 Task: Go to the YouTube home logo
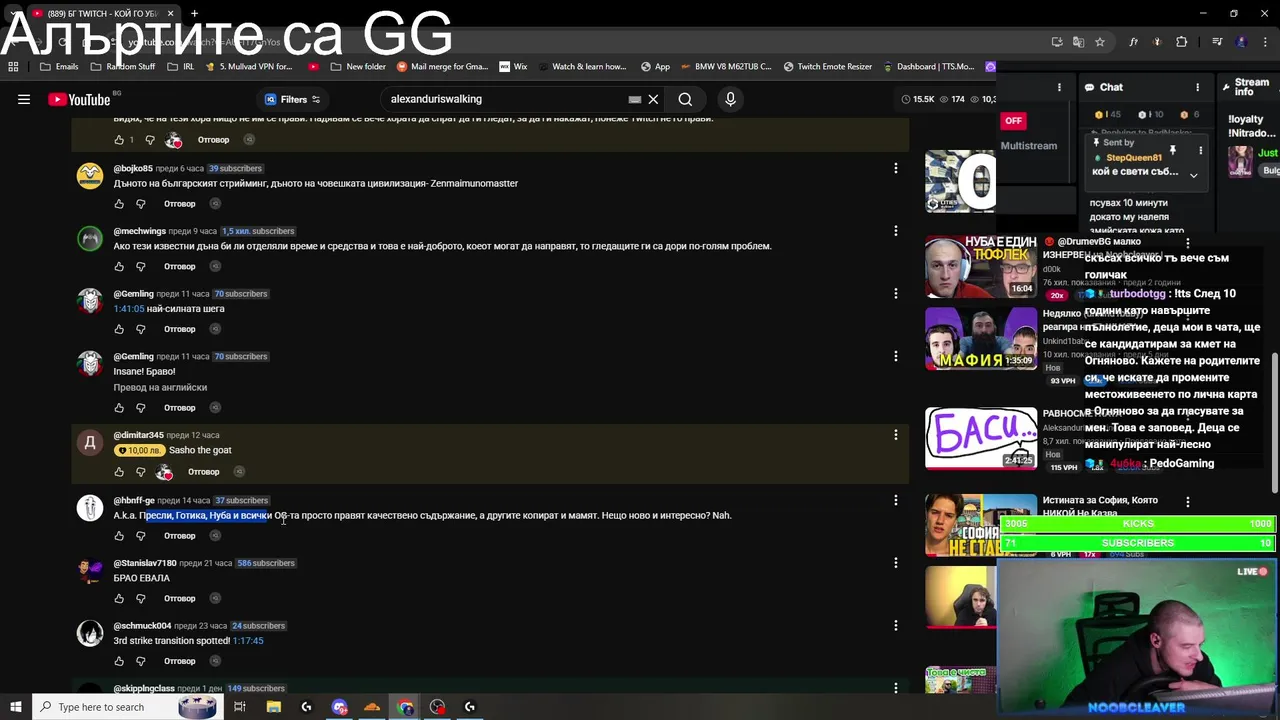click(x=79, y=99)
